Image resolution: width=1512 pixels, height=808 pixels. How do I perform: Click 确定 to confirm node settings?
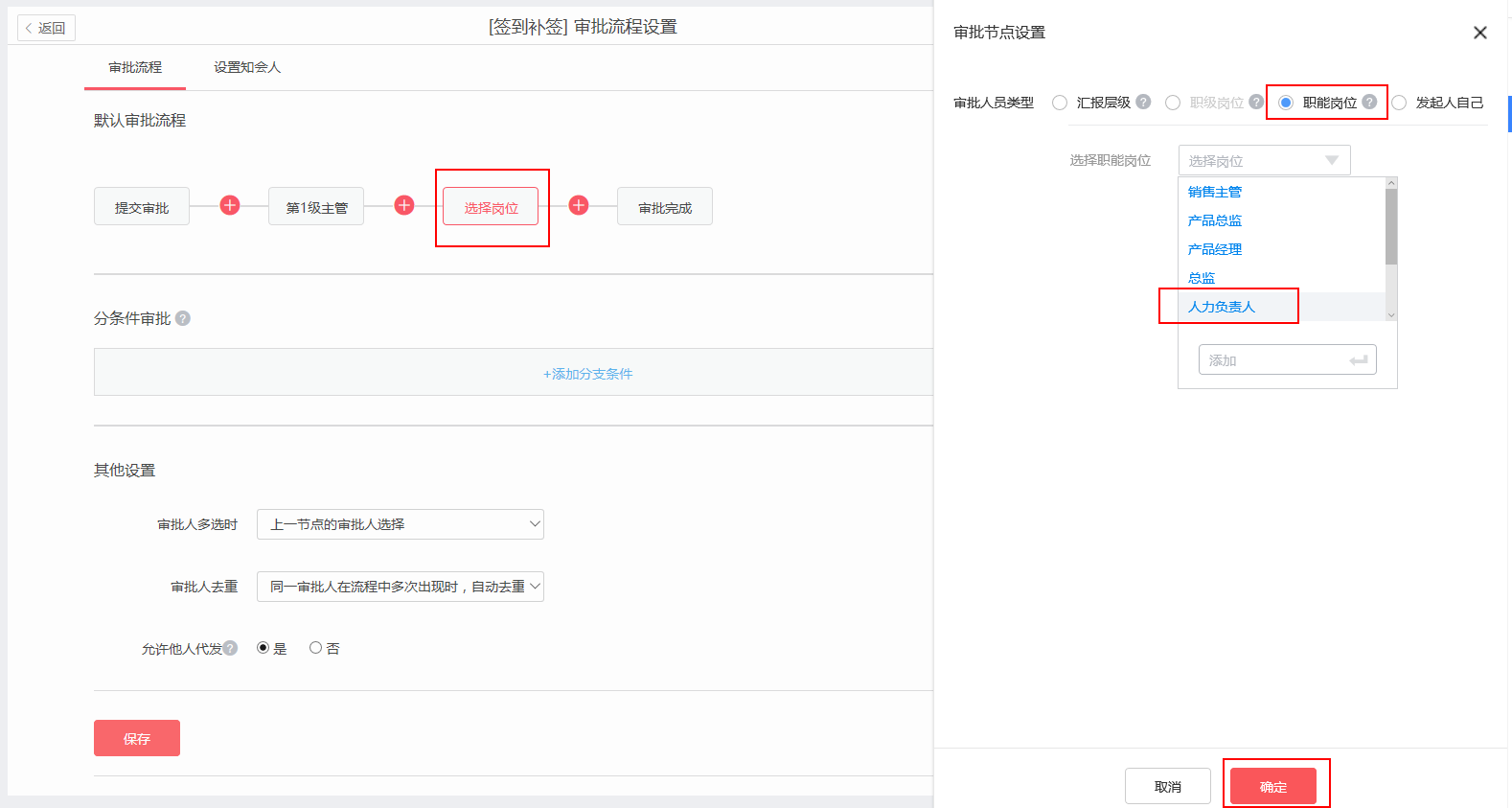(1273, 787)
